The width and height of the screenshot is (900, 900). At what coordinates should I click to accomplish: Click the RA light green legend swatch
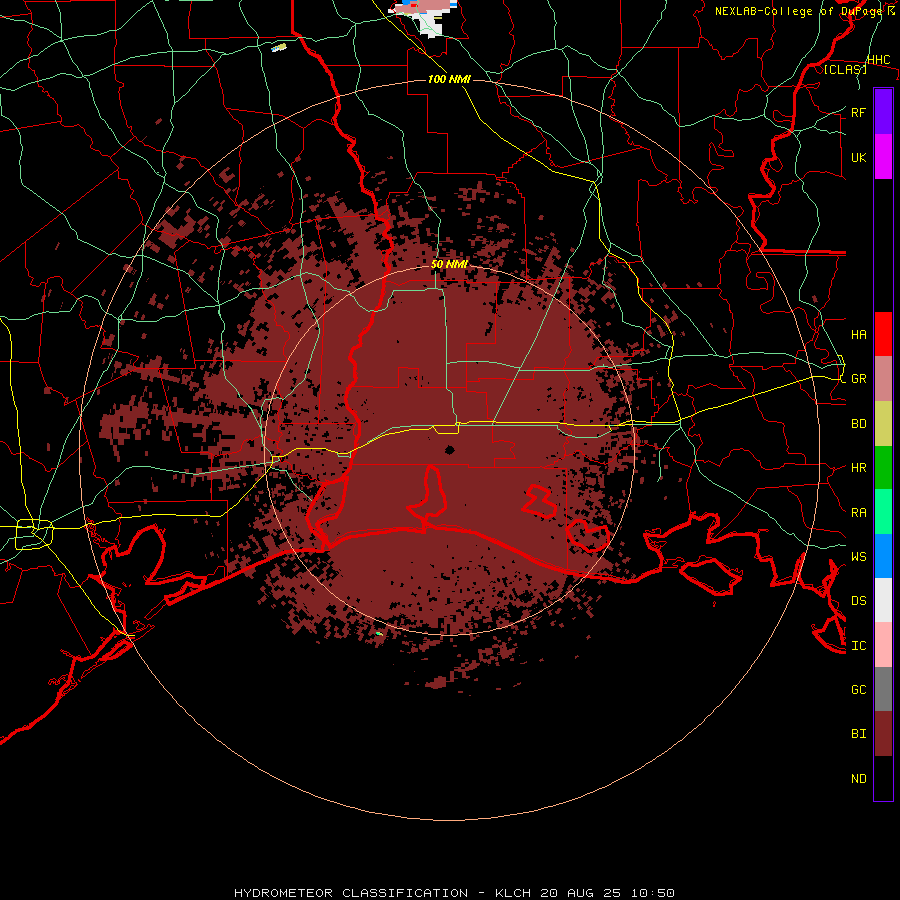coord(883,512)
